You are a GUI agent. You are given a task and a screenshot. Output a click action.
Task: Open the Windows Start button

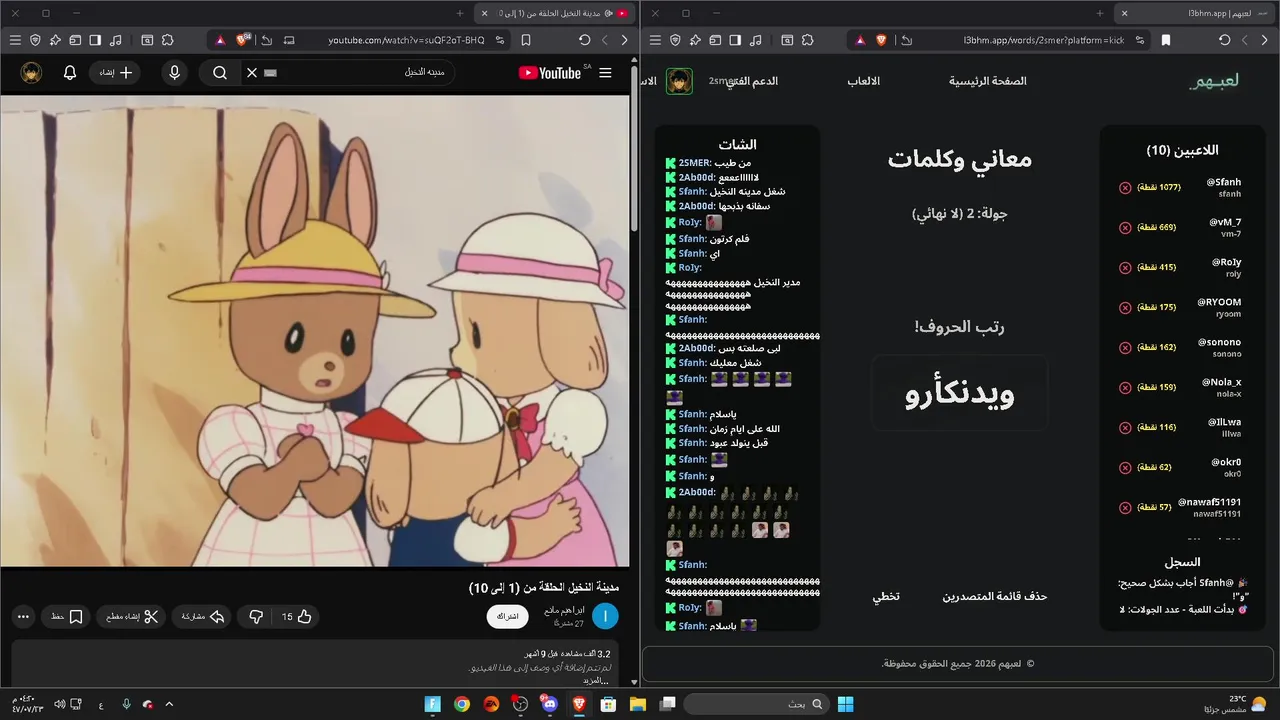pos(845,704)
